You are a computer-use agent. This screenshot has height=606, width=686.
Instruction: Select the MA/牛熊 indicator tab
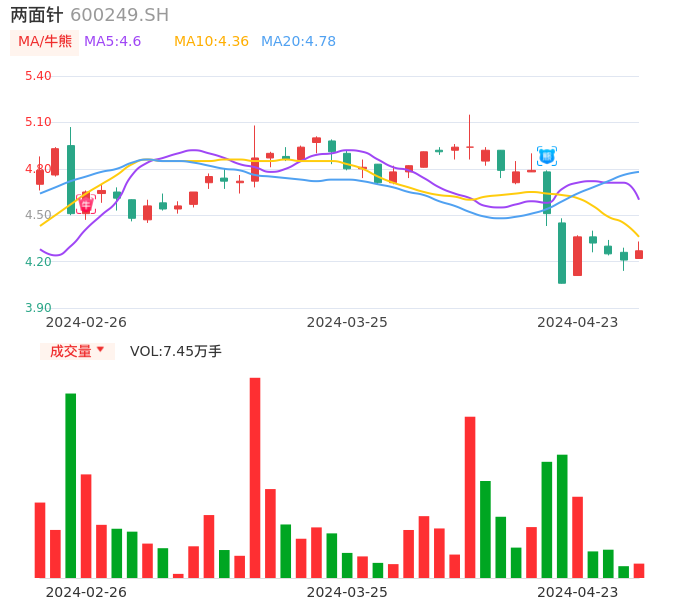coord(45,42)
